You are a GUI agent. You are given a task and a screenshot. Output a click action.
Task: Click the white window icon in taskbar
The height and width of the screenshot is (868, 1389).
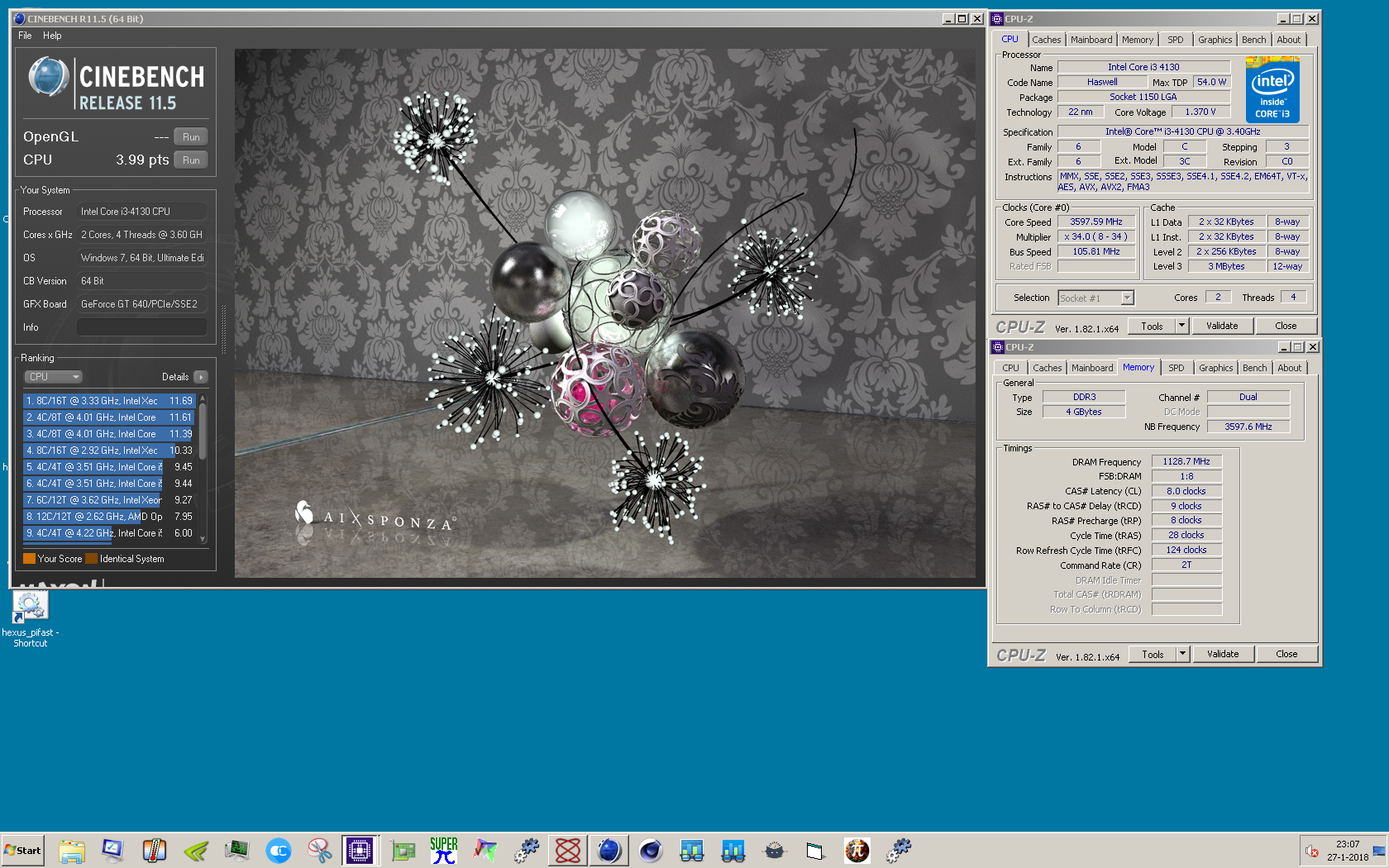pyautogui.click(x=816, y=851)
